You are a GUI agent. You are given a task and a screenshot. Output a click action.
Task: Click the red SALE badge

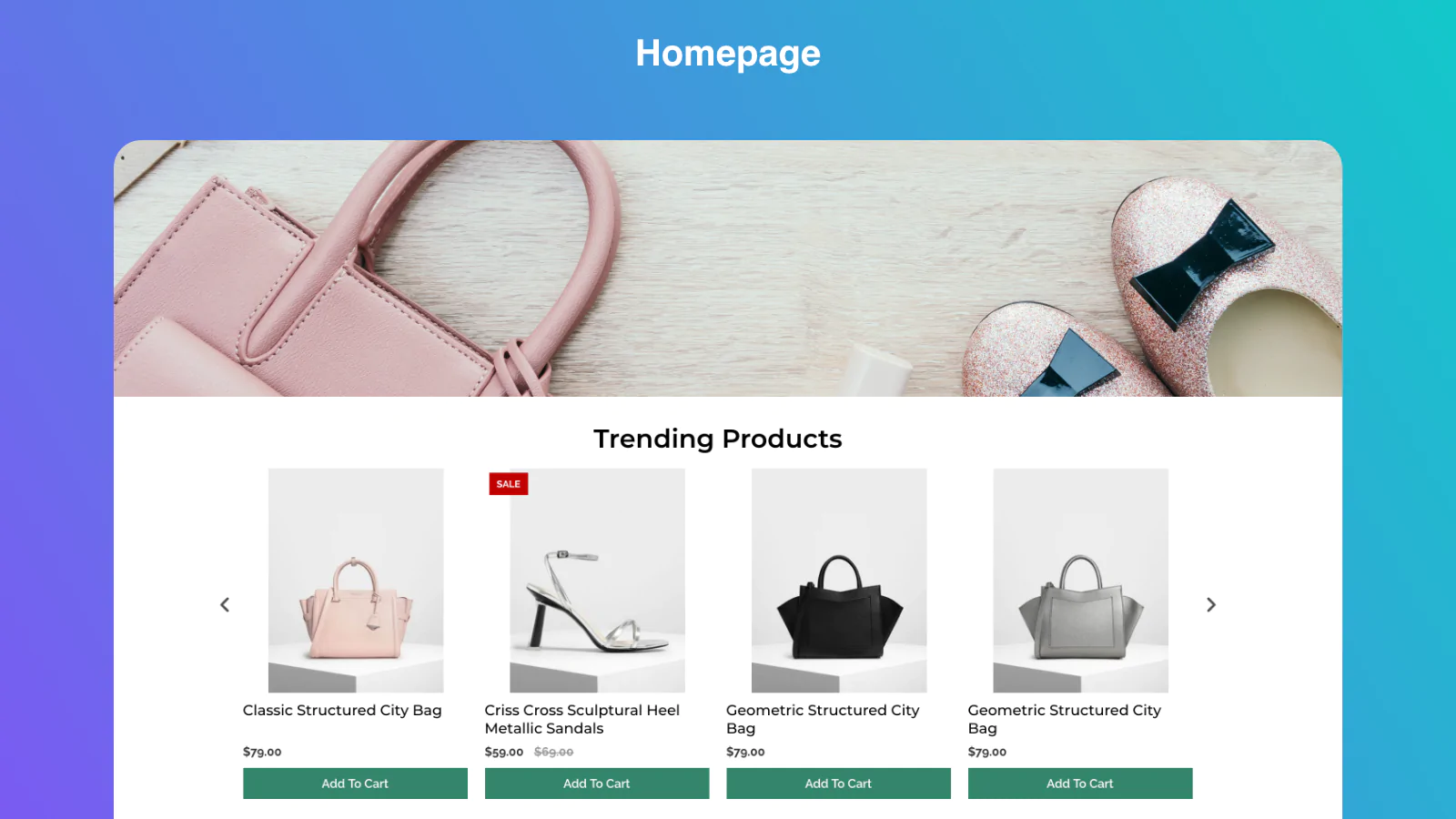click(x=509, y=484)
